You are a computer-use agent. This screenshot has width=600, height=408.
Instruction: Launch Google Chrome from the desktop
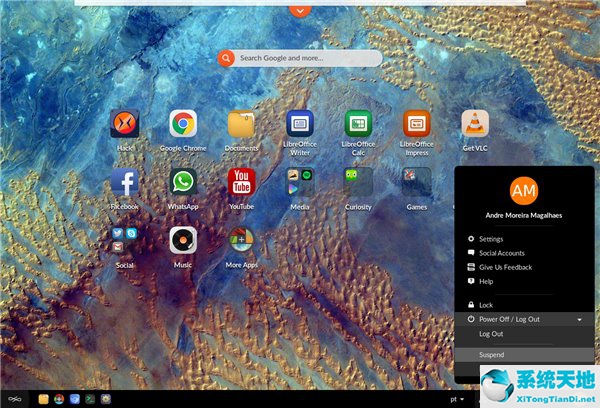point(183,124)
